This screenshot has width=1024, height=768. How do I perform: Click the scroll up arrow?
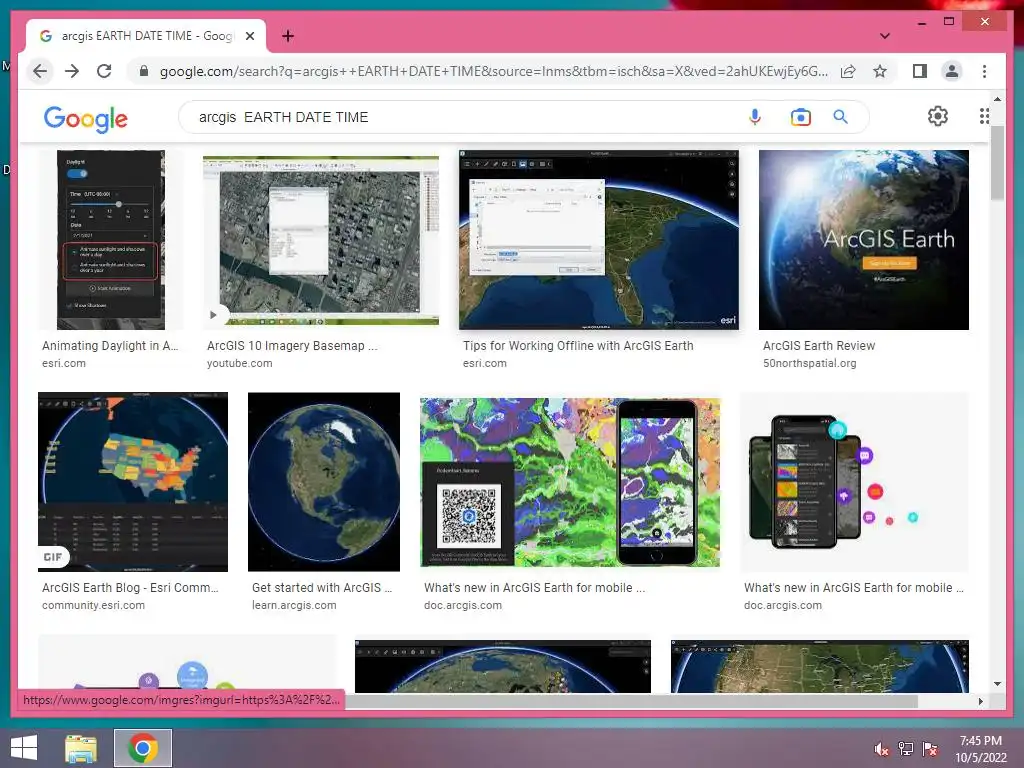coord(997,99)
